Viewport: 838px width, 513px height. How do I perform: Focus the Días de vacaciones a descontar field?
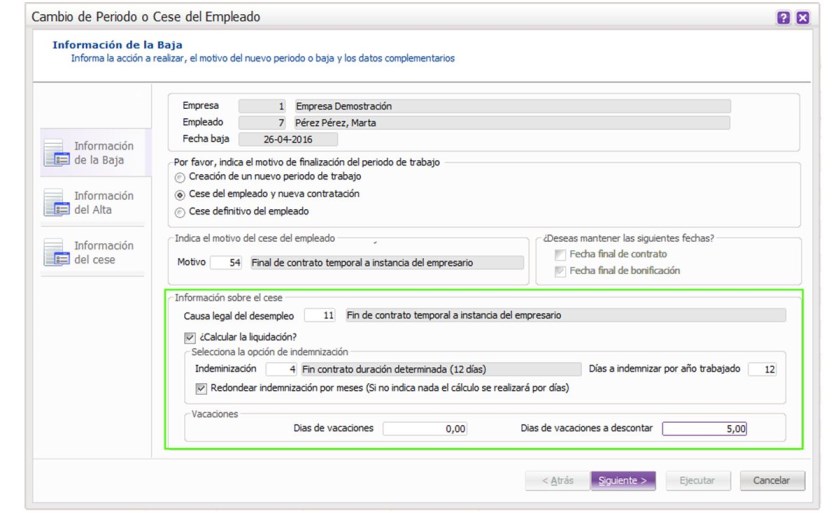(x=704, y=429)
